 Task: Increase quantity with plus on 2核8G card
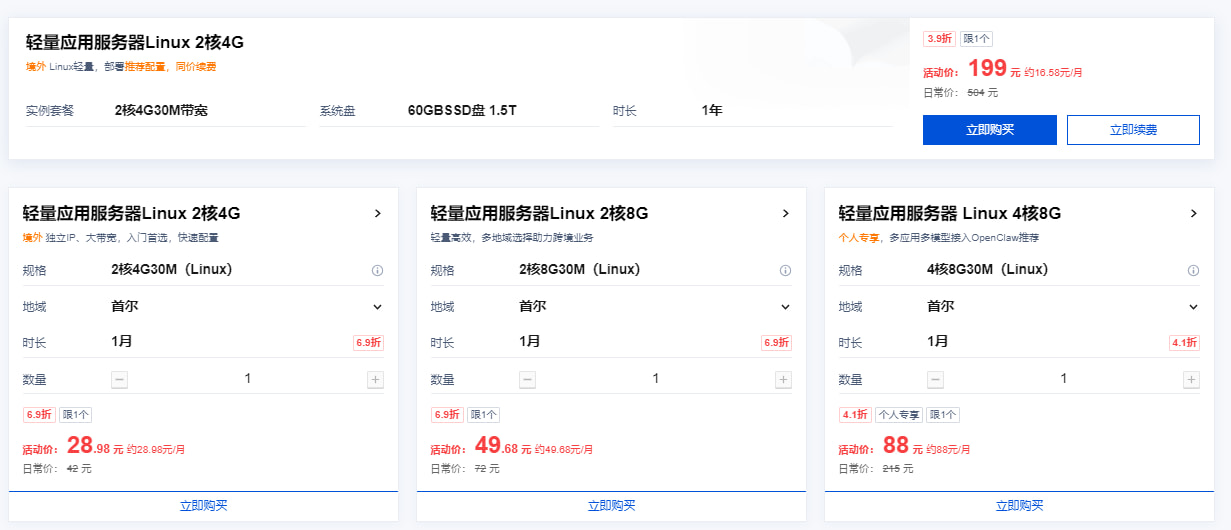click(x=783, y=380)
